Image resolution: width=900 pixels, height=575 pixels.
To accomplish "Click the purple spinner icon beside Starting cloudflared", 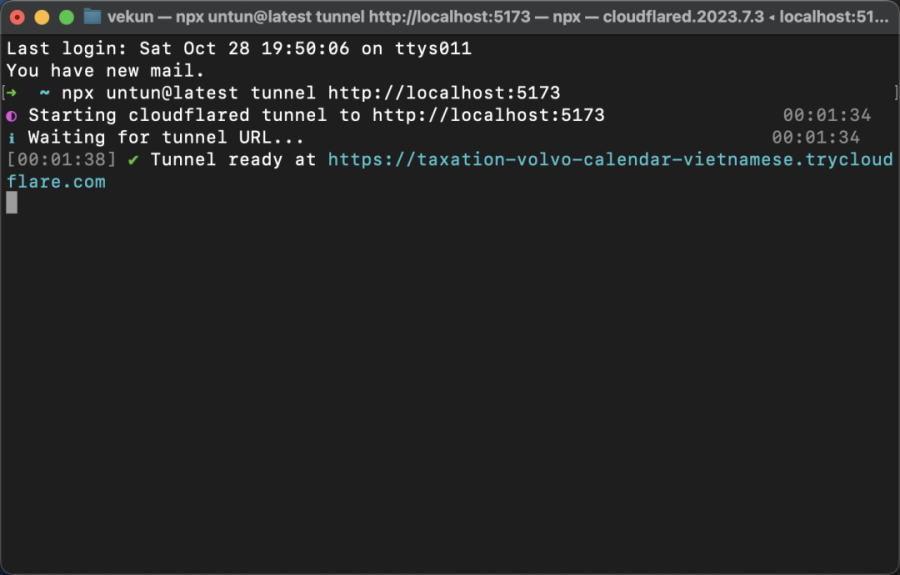I will (x=12, y=116).
